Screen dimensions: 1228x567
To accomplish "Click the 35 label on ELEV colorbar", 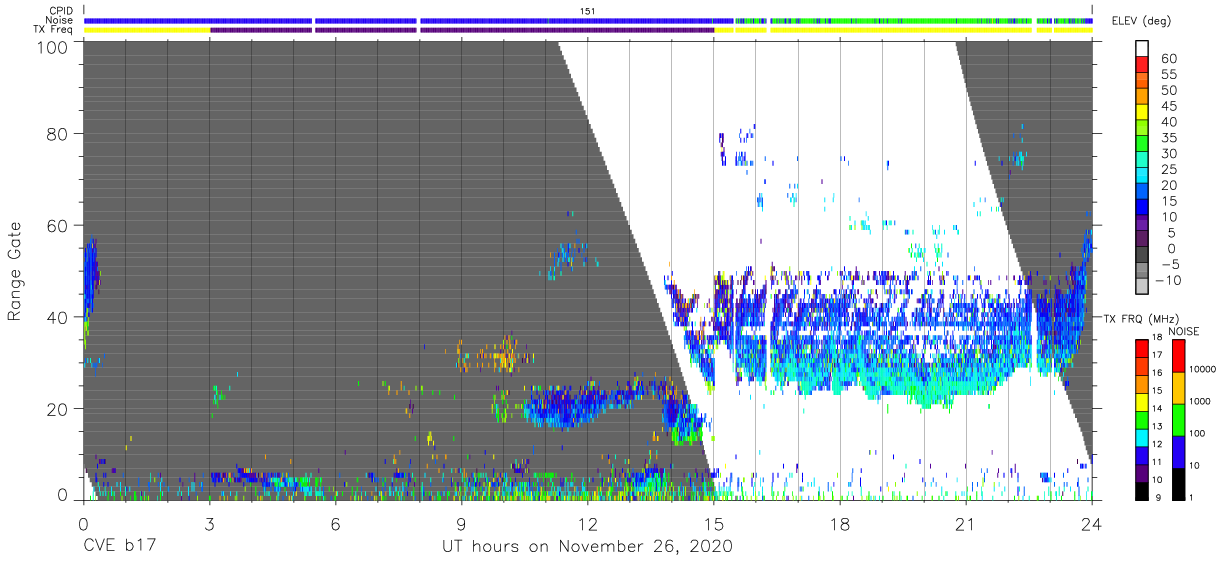I will click(1168, 138).
